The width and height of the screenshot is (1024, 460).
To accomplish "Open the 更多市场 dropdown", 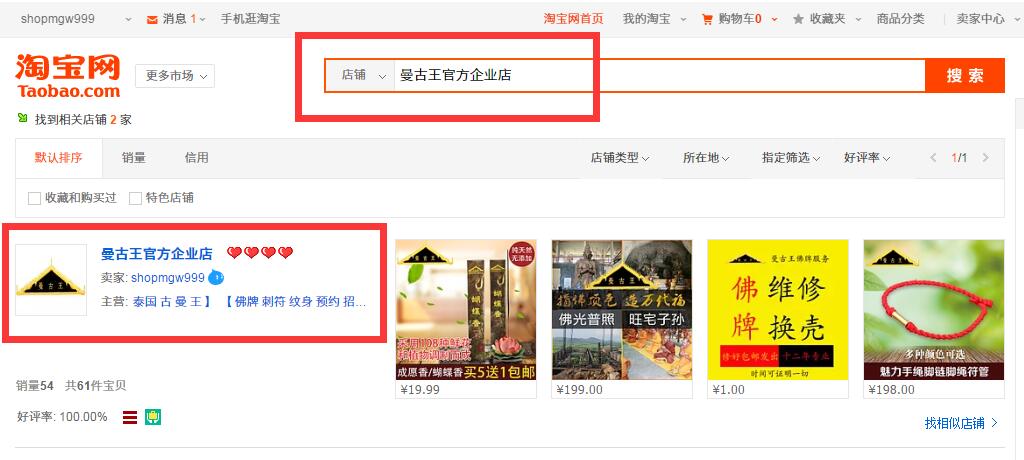I will (175, 76).
